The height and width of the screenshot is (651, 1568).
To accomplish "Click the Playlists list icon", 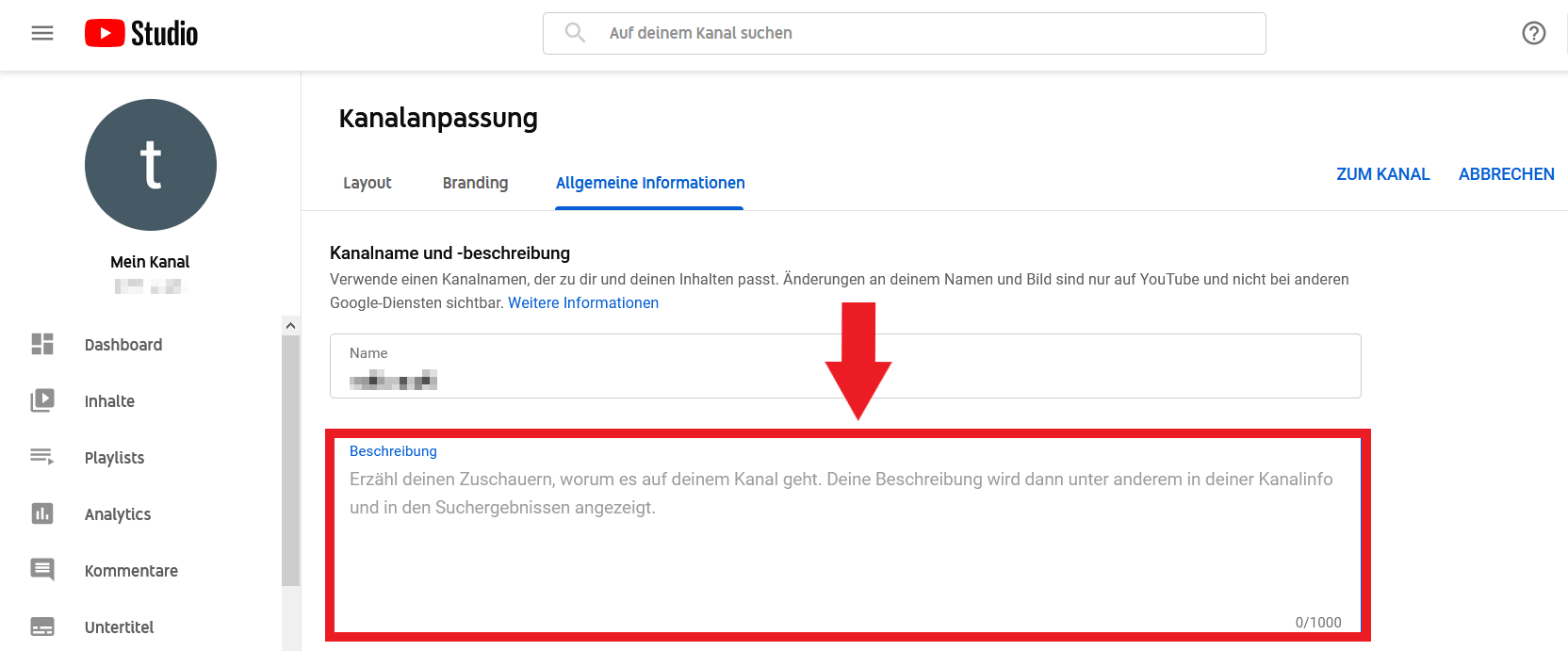I will pos(42,457).
